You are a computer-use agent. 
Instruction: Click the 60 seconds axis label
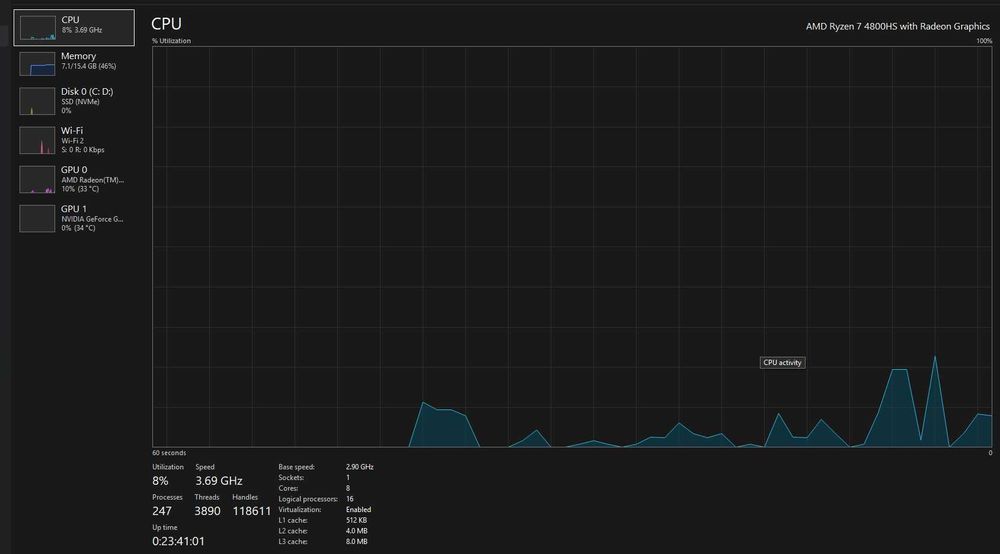click(x=169, y=453)
